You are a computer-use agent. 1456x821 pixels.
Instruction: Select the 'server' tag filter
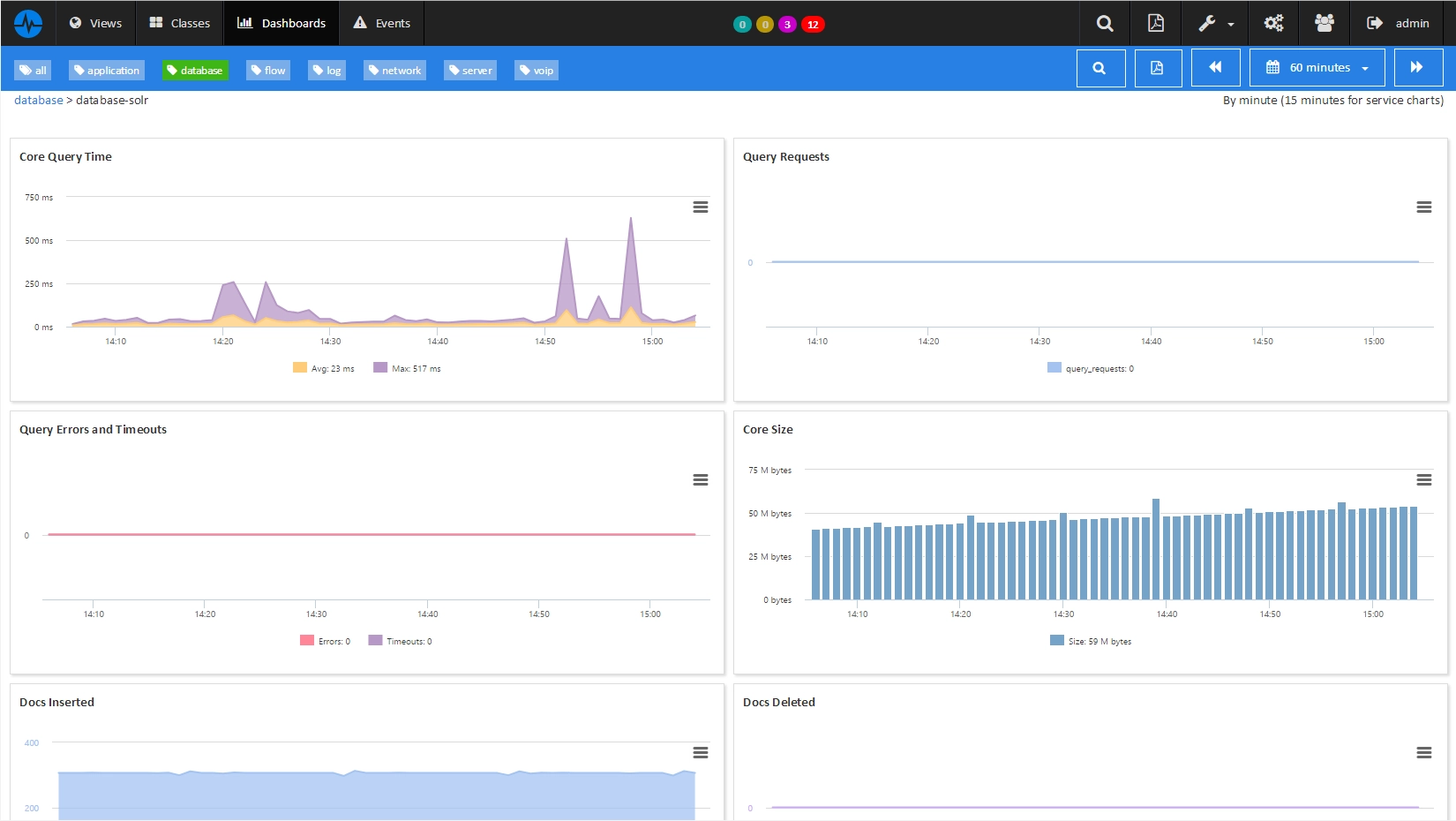470,71
